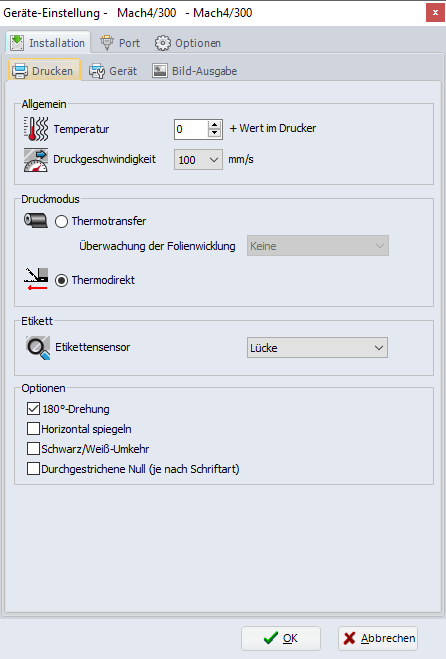Image resolution: width=446 pixels, height=659 pixels.
Task: Select the Thermodirekt radio button
Action: click(61, 280)
